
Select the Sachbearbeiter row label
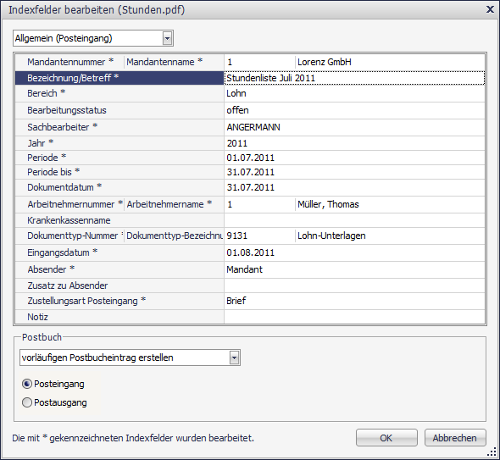pyautogui.click(x=120, y=127)
